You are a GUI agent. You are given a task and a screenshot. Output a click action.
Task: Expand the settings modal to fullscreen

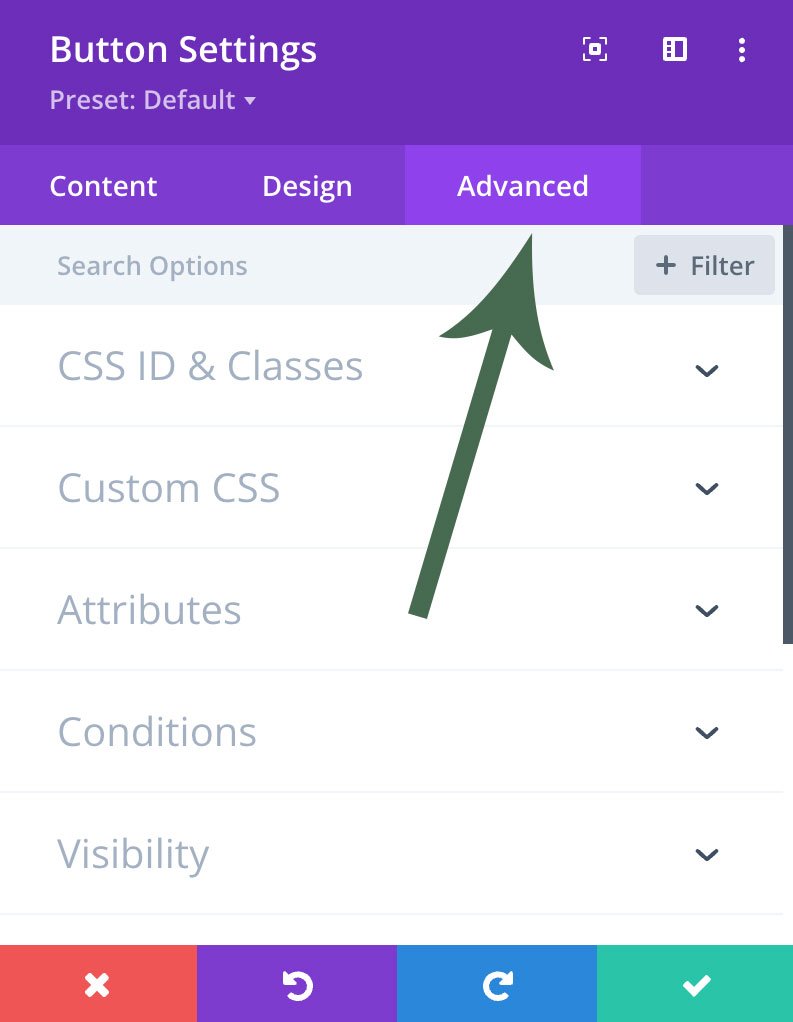click(x=595, y=50)
